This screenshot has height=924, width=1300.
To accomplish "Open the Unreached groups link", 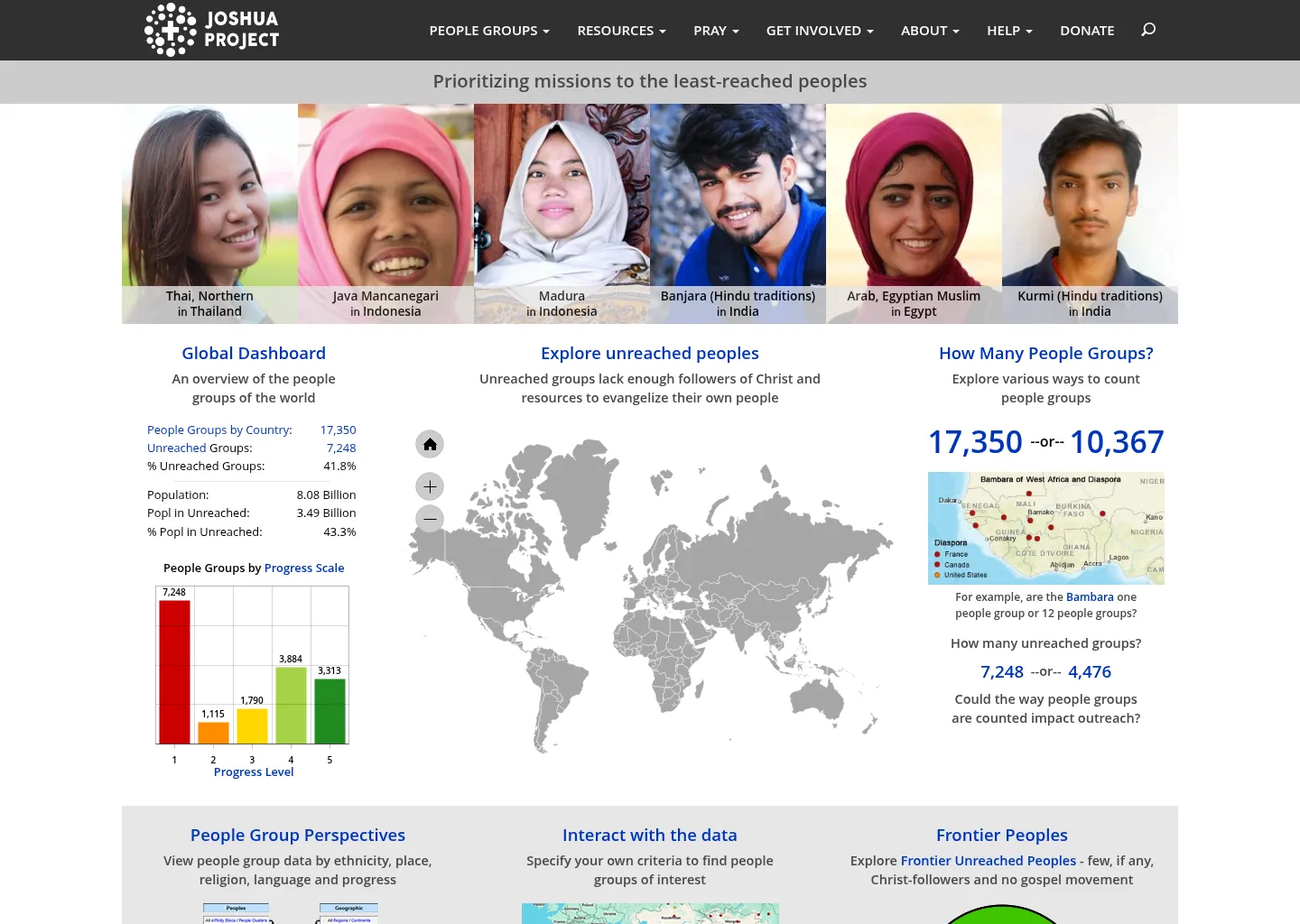I will coord(177,448).
